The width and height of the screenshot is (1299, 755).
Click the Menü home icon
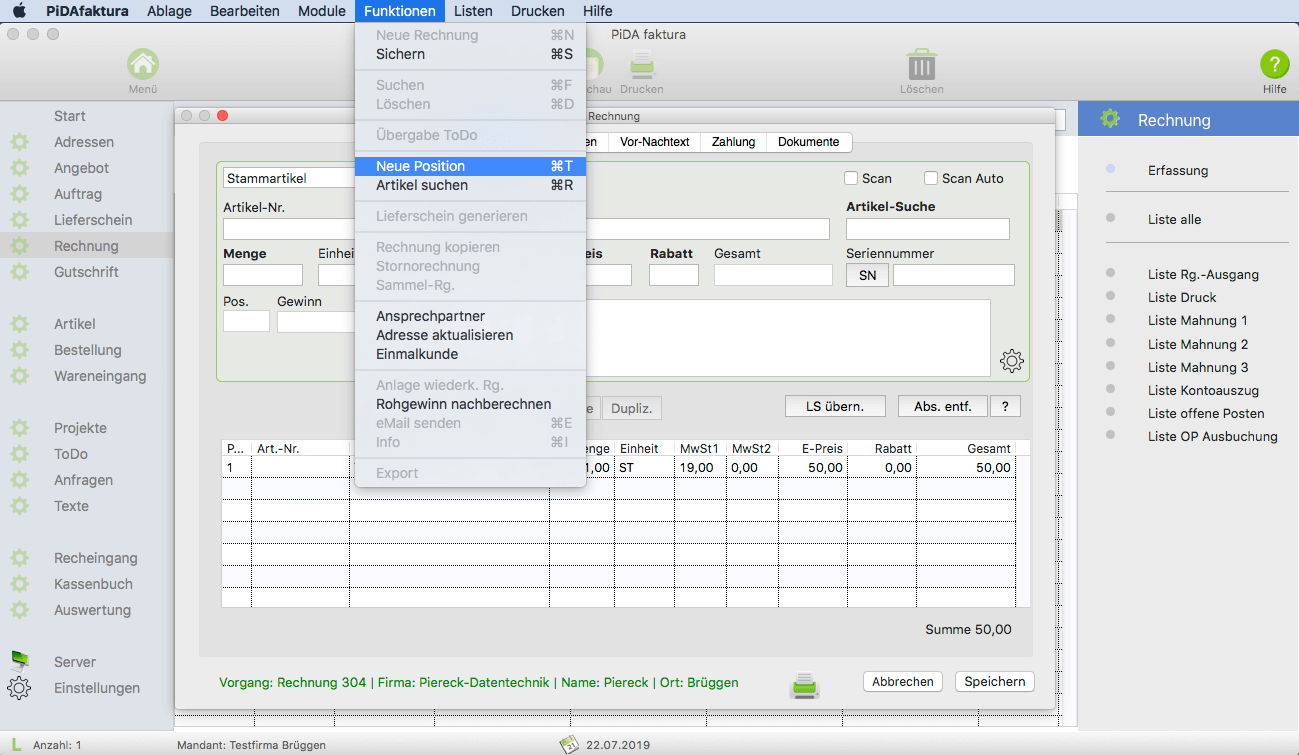[143, 65]
